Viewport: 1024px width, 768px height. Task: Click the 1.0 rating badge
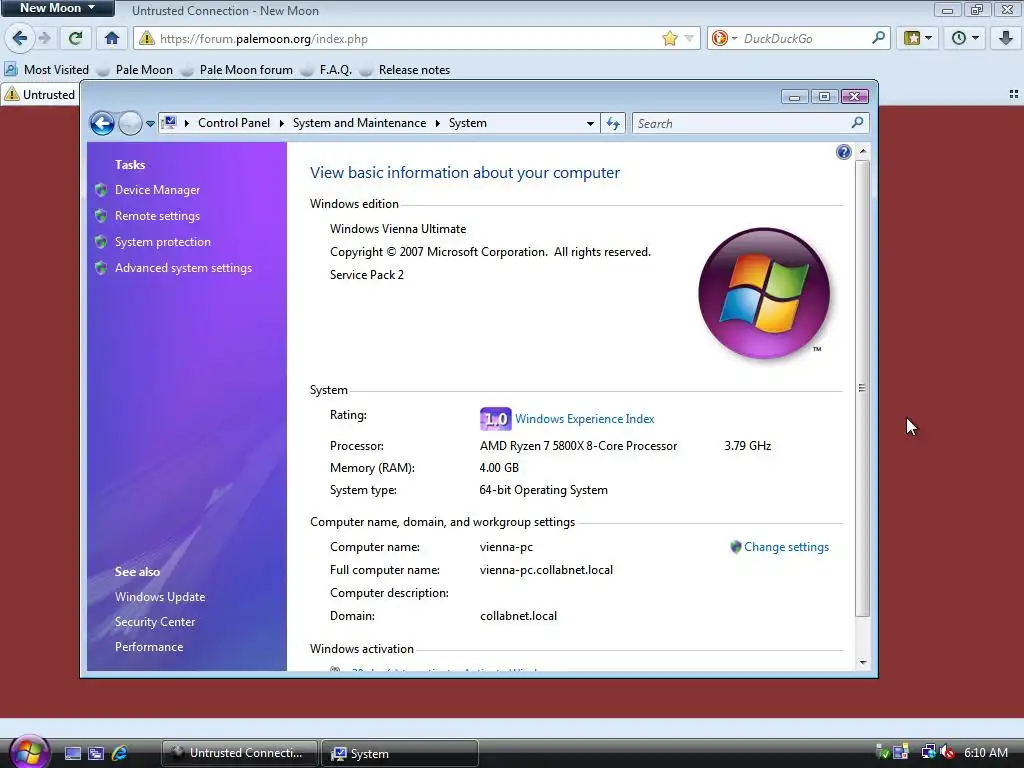point(495,419)
